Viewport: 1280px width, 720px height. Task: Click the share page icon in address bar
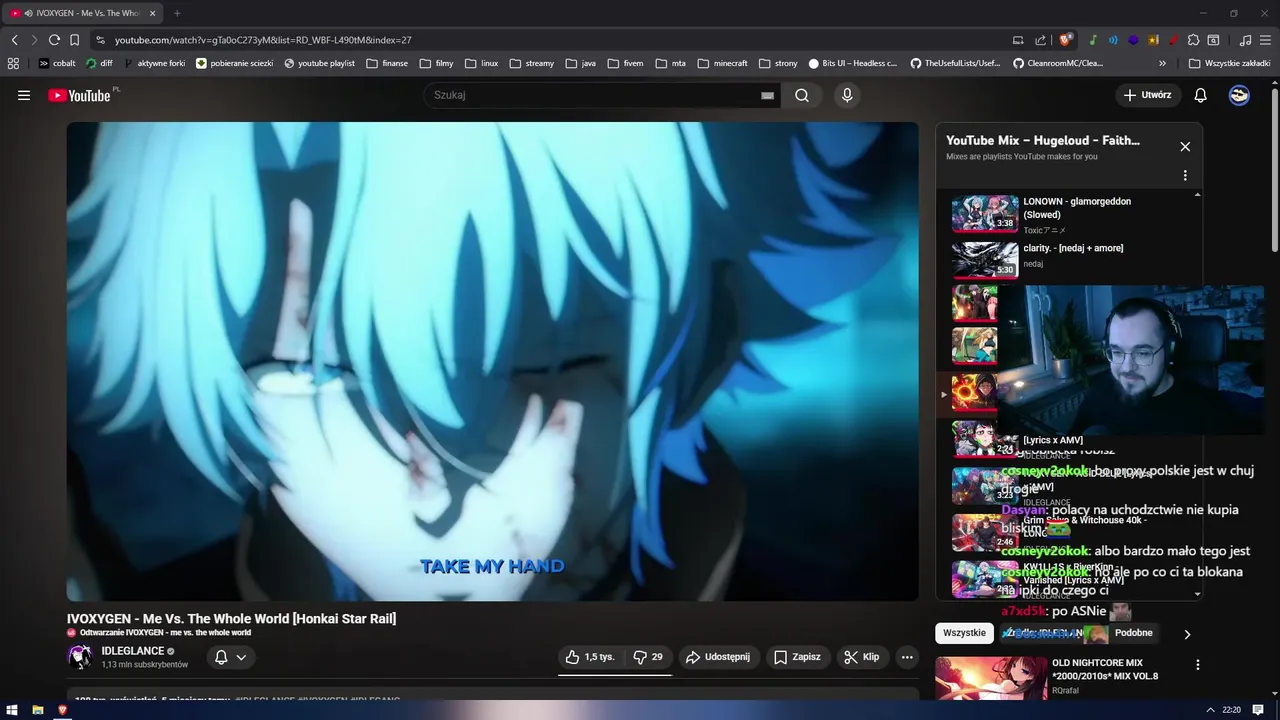pos(1041,40)
